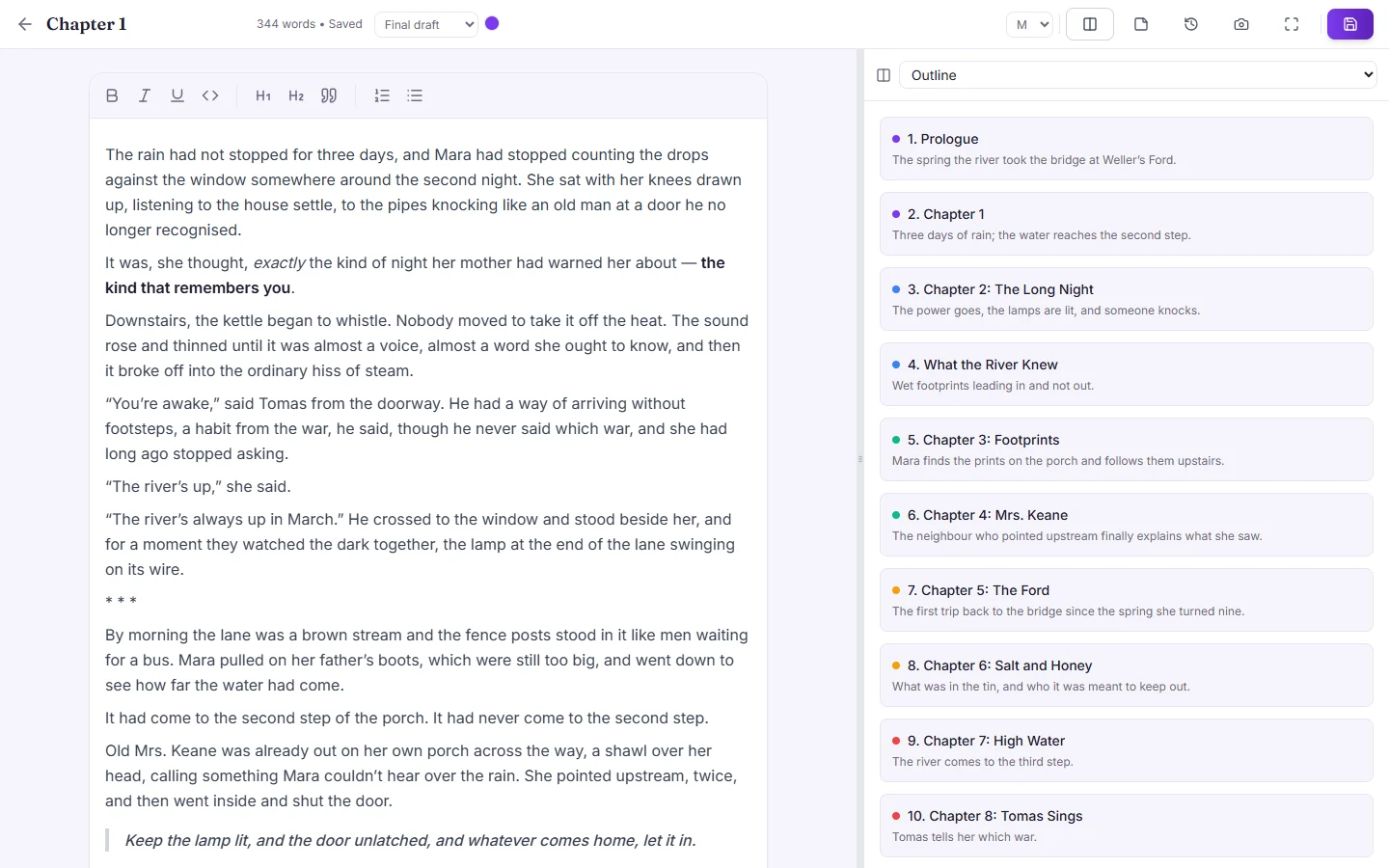
Task: Apply italic formatting
Action: tap(145, 95)
